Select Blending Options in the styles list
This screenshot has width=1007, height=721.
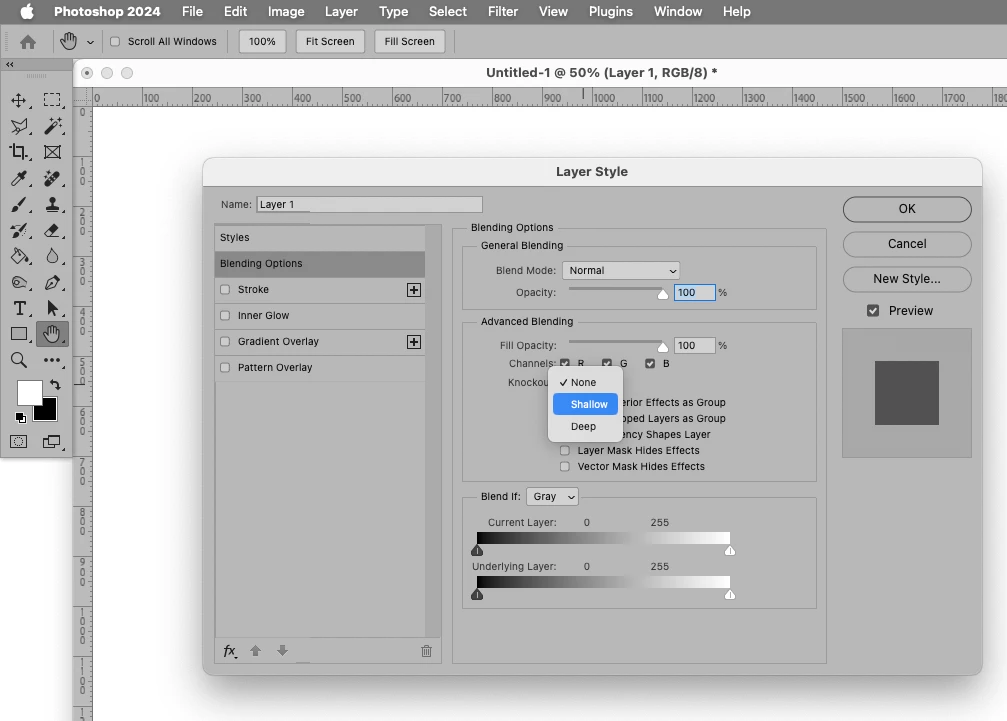(x=320, y=264)
